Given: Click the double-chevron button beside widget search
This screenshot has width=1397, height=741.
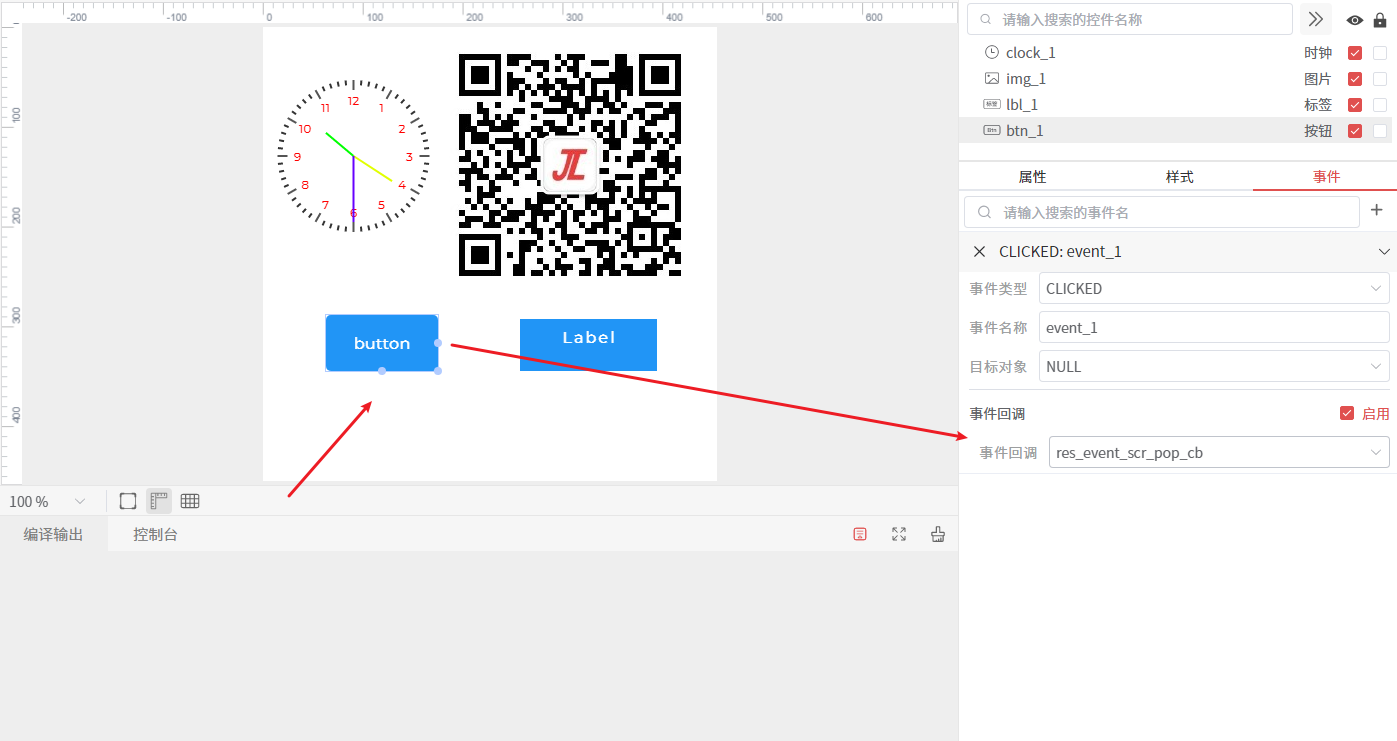Looking at the screenshot, I should 1316,19.
